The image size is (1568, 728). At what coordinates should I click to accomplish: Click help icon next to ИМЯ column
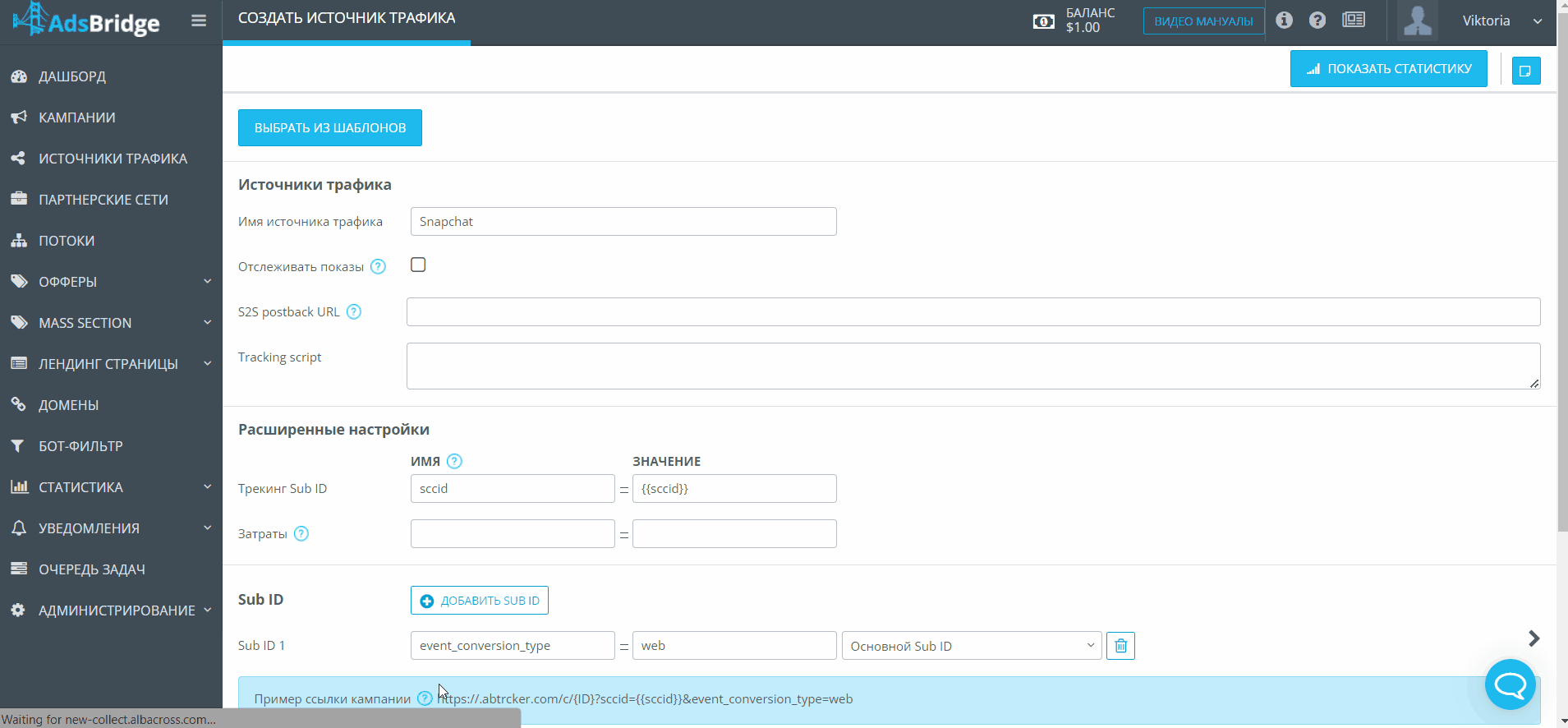[x=454, y=461]
